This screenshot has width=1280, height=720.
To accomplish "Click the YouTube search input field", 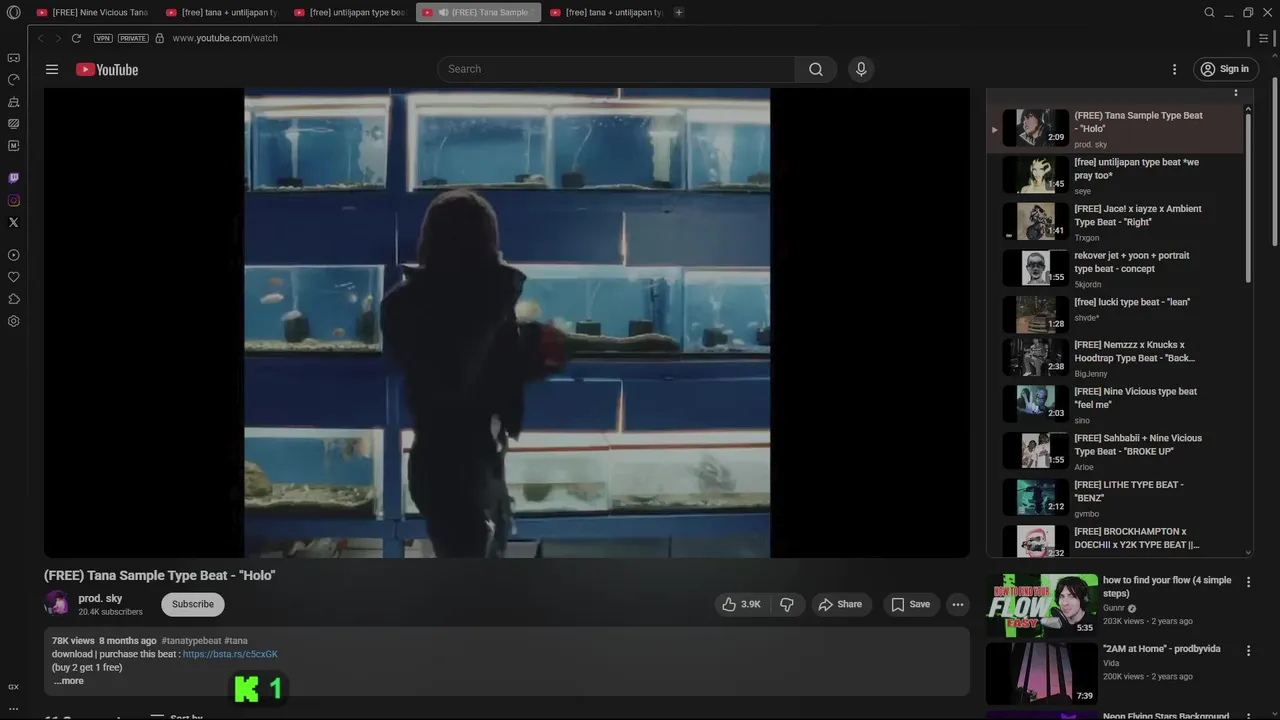I will click(616, 69).
